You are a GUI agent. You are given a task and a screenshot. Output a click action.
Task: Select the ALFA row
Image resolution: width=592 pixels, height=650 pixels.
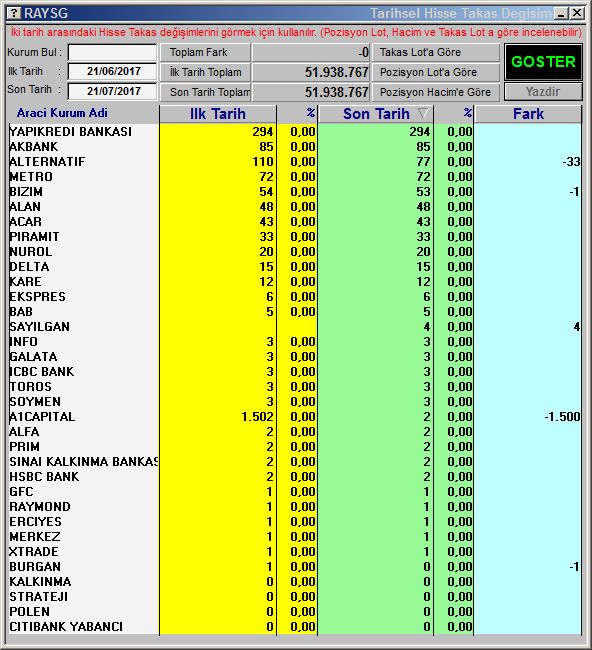click(x=295, y=432)
